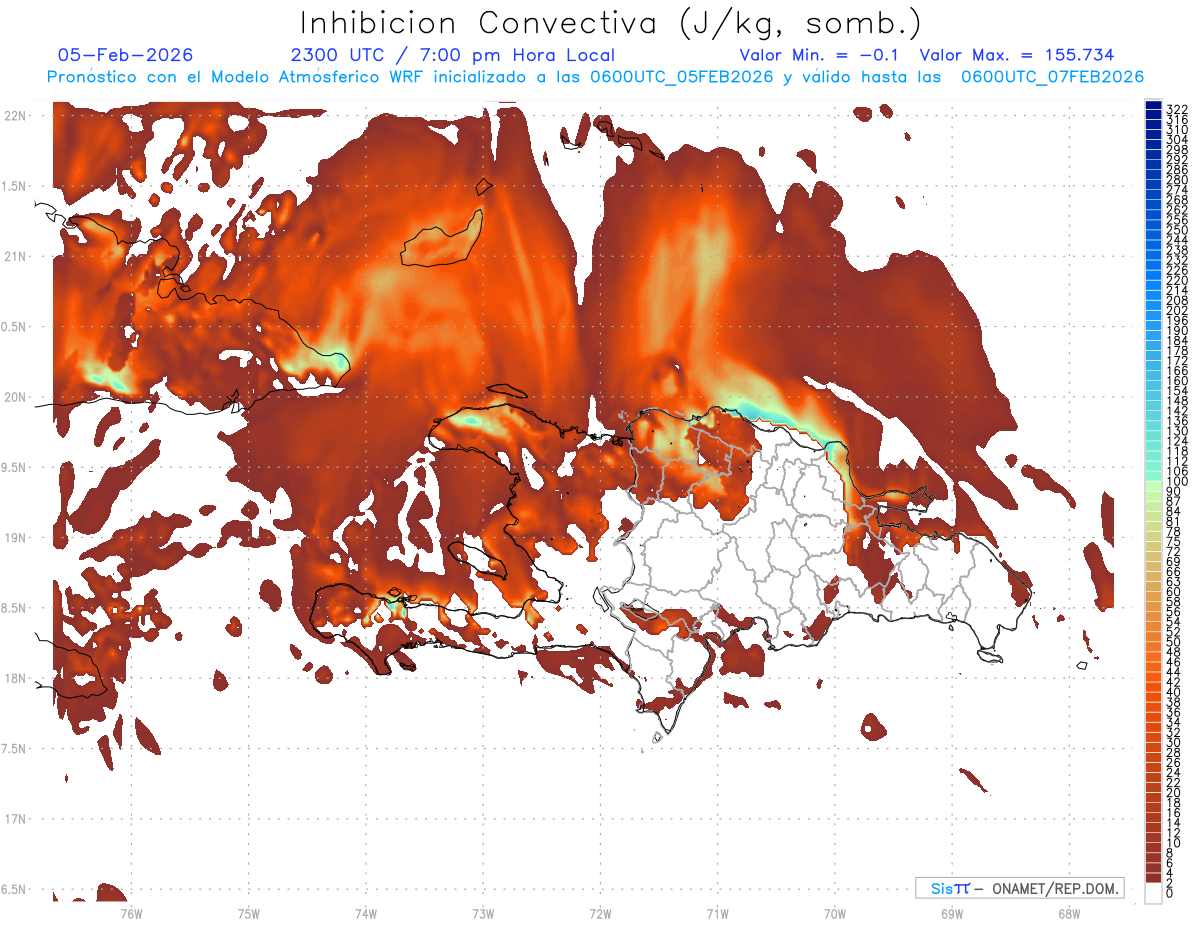The image size is (1200, 927).
Task: Click the '69W' longitude label
Action: [952, 913]
